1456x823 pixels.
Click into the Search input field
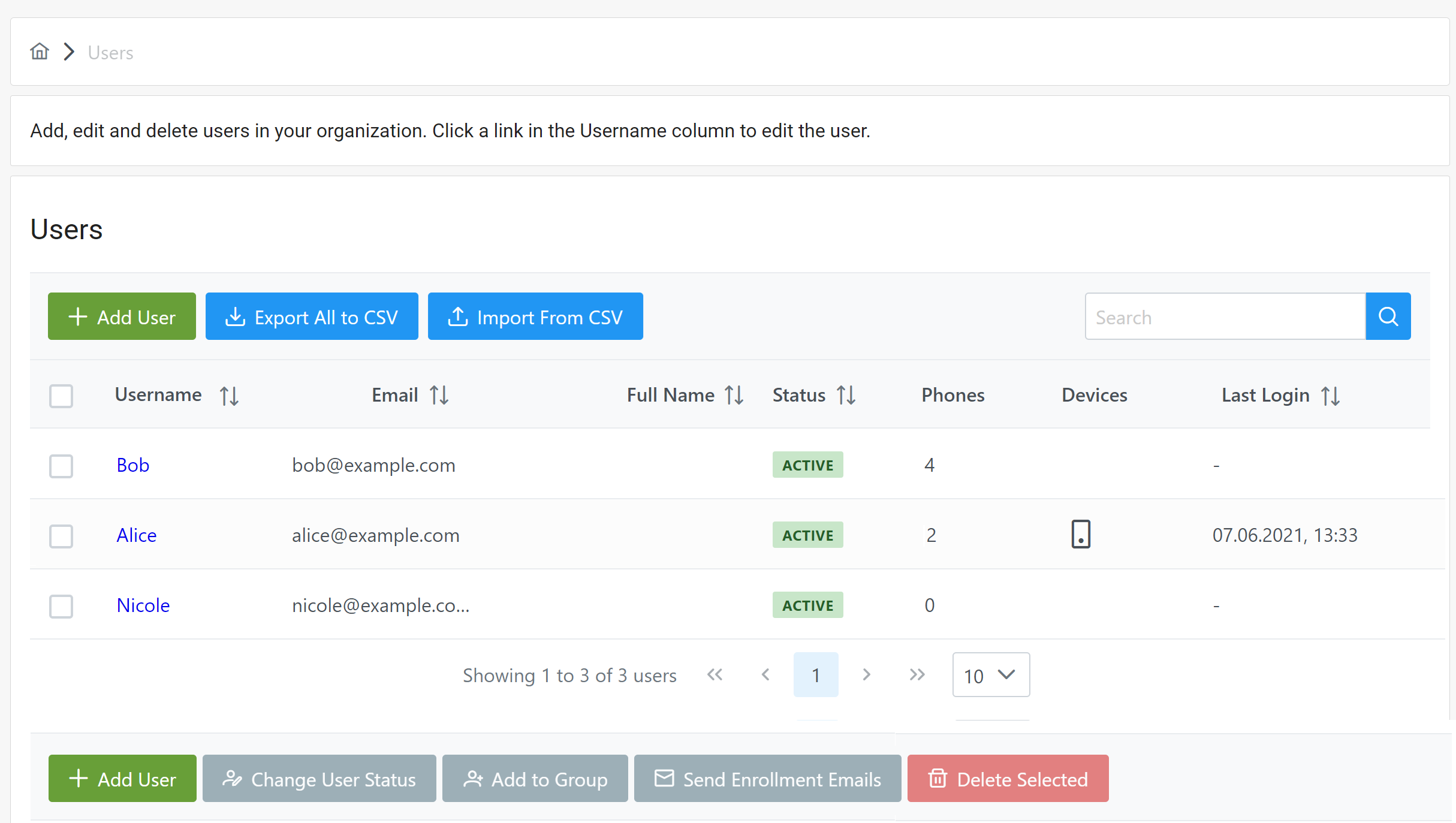click(x=1225, y=316)
